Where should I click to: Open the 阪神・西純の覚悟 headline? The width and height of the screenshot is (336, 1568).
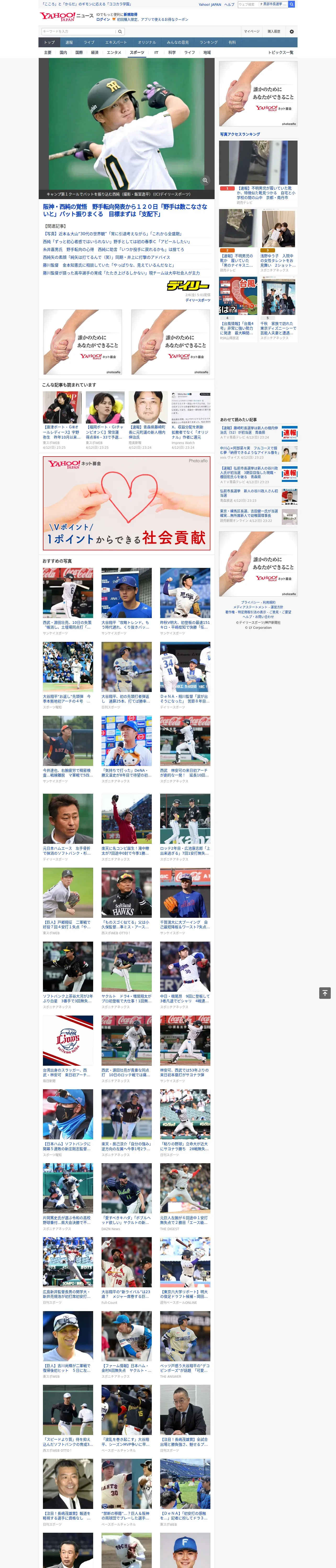[125, 210]
